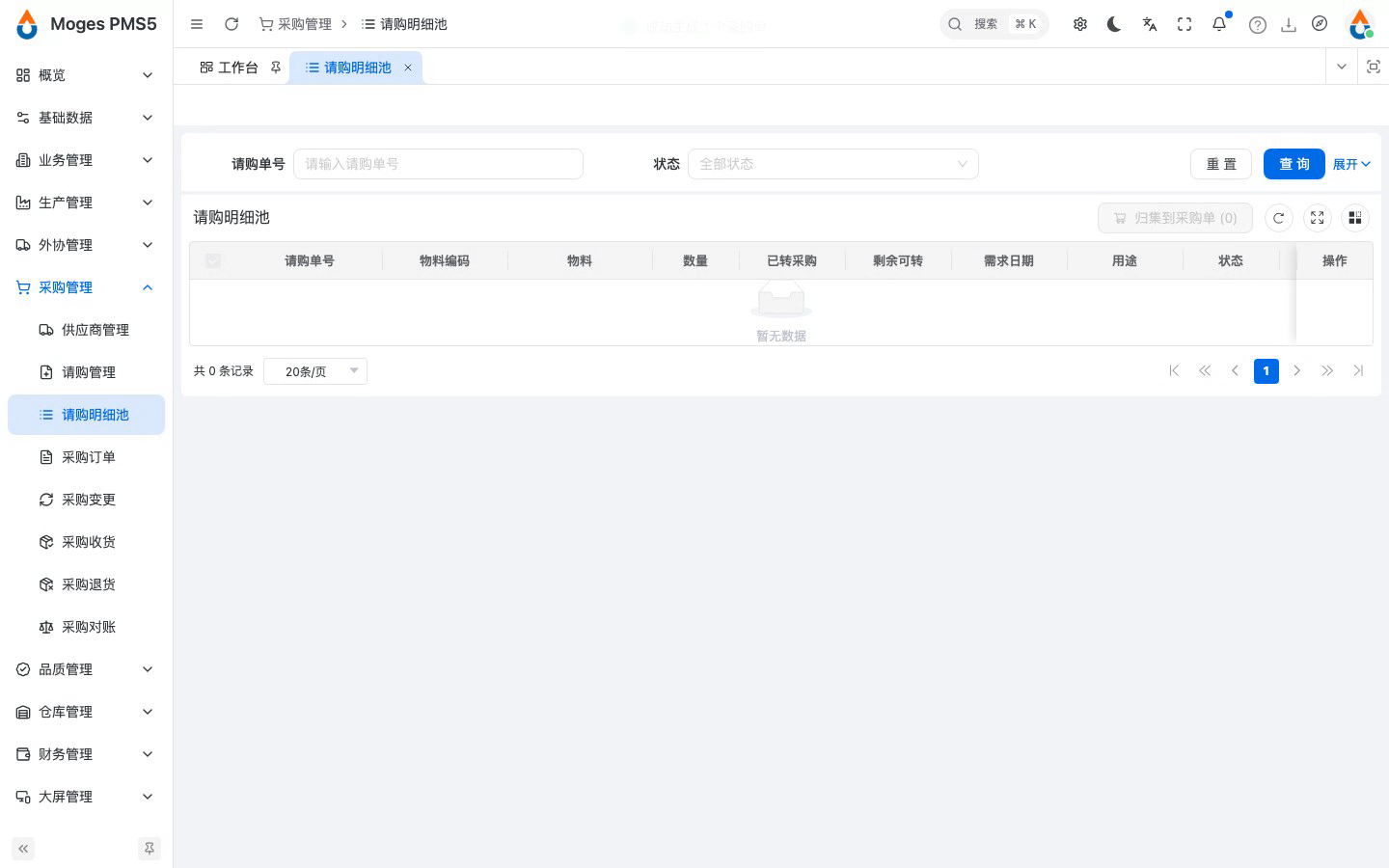The image size is (1389, 868).
Task: Open the settings gear icon
Action: tap(1080, 24)
